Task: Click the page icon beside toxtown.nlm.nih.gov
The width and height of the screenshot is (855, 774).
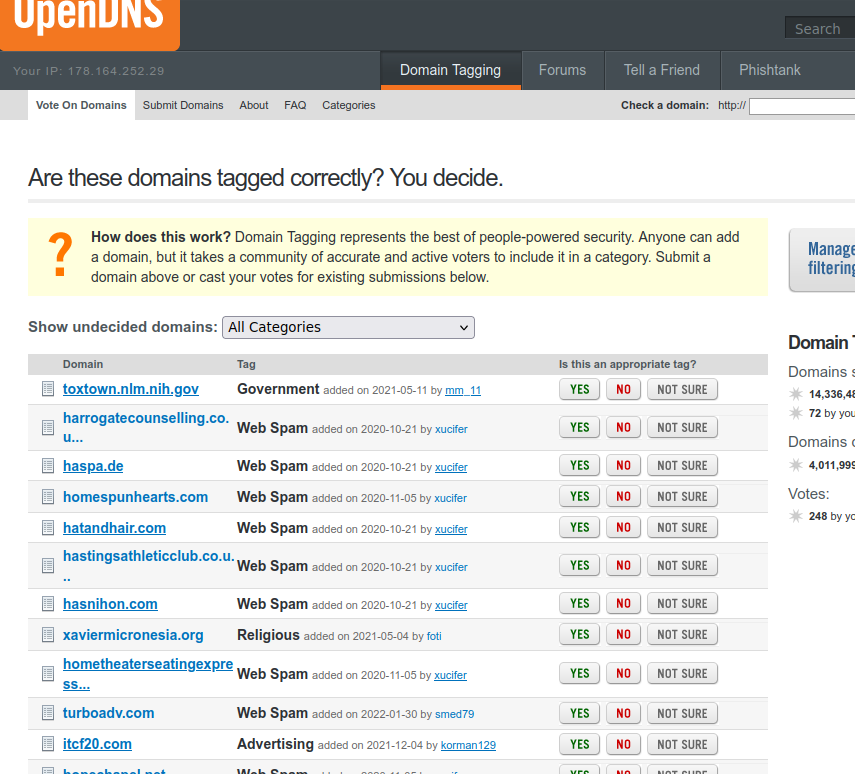Action: tap(47, 390)
